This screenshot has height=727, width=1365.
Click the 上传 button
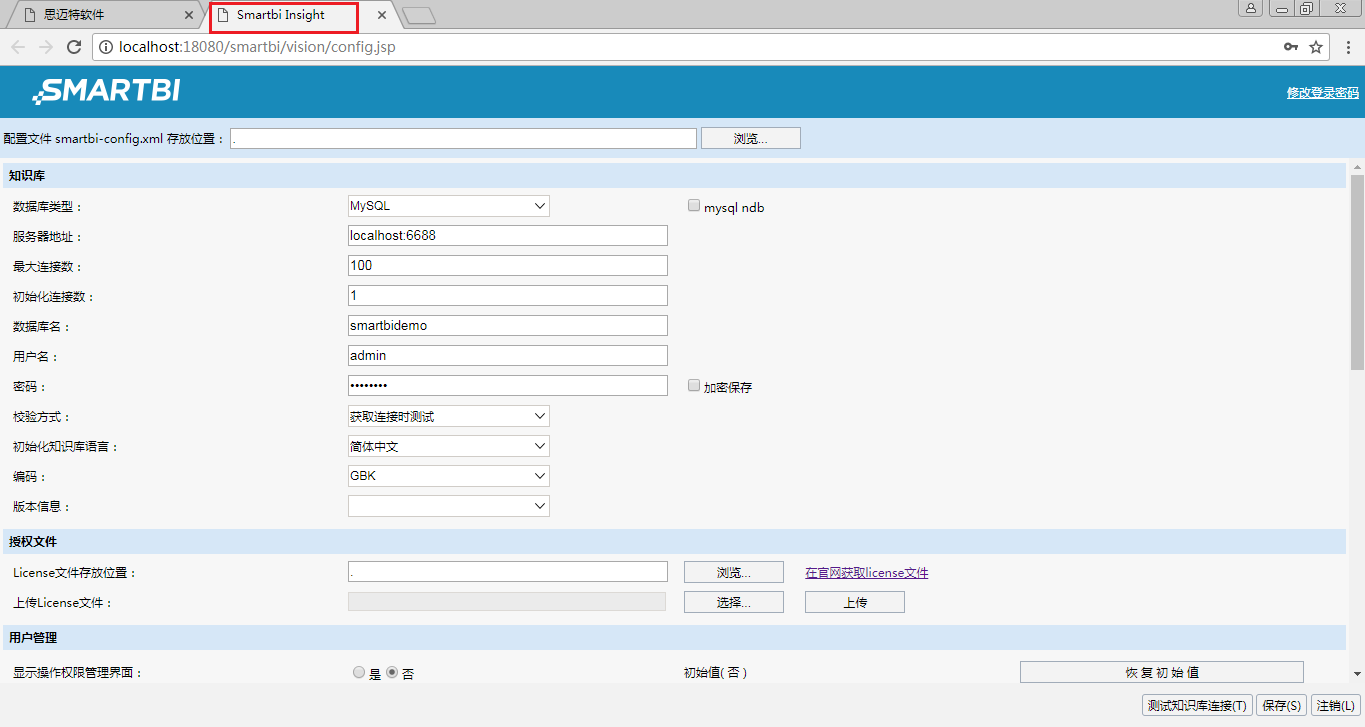(855, 602)
